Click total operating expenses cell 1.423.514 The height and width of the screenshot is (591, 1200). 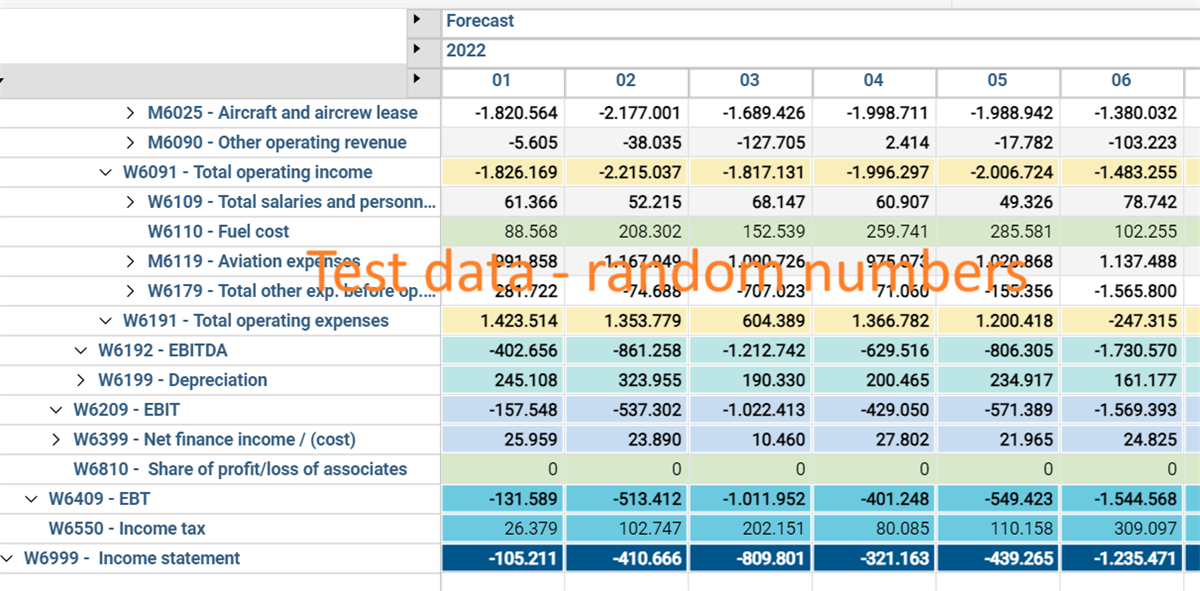point(503,321)
